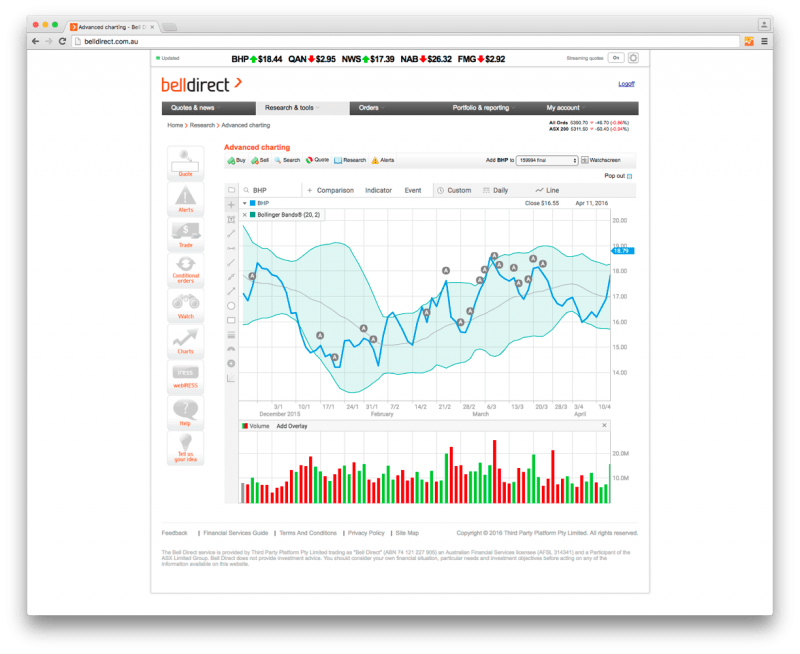Toggle streaming quotes On switch
The image size is (800, 654).
coord(616,58)
